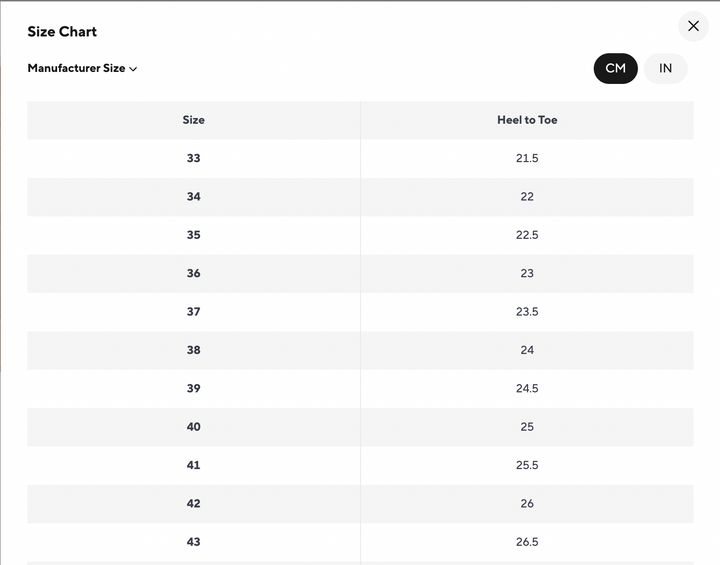
Task: Select size 39 row
Action: (x=193, y=388)
